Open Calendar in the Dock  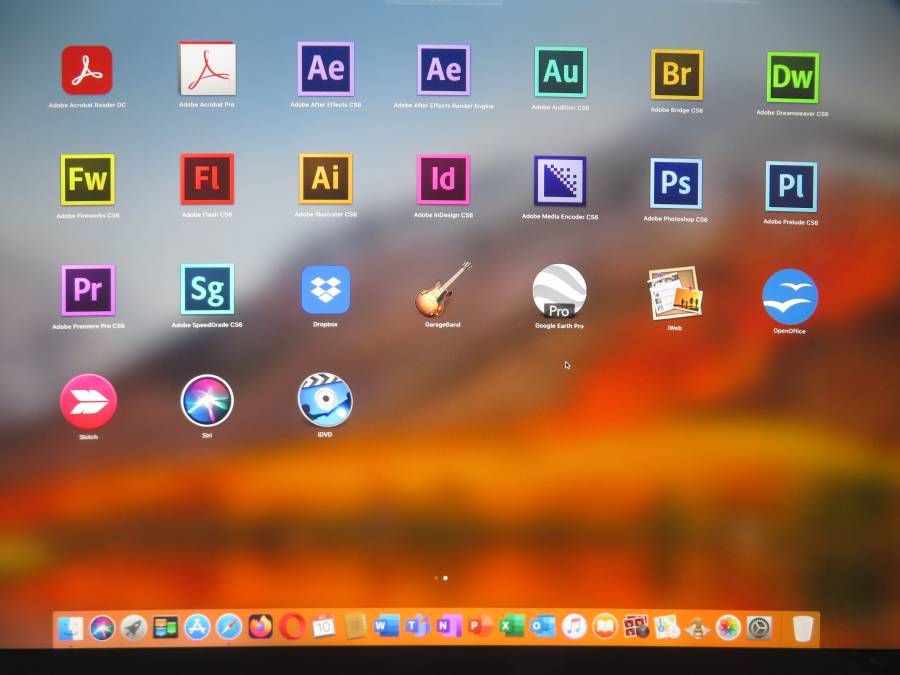coord(324,627)
